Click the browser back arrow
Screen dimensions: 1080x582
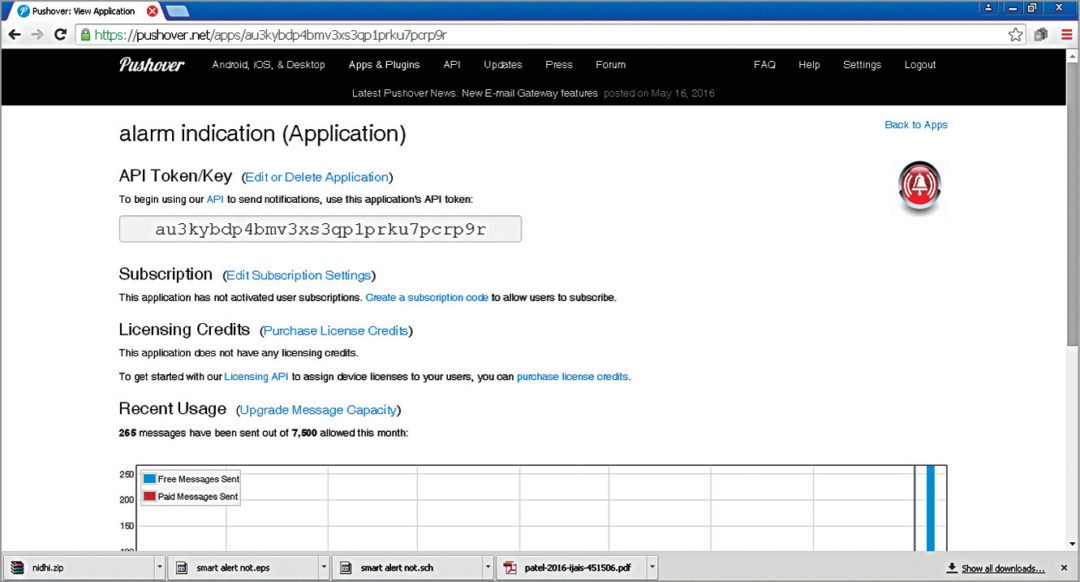[x=14, y=34]
